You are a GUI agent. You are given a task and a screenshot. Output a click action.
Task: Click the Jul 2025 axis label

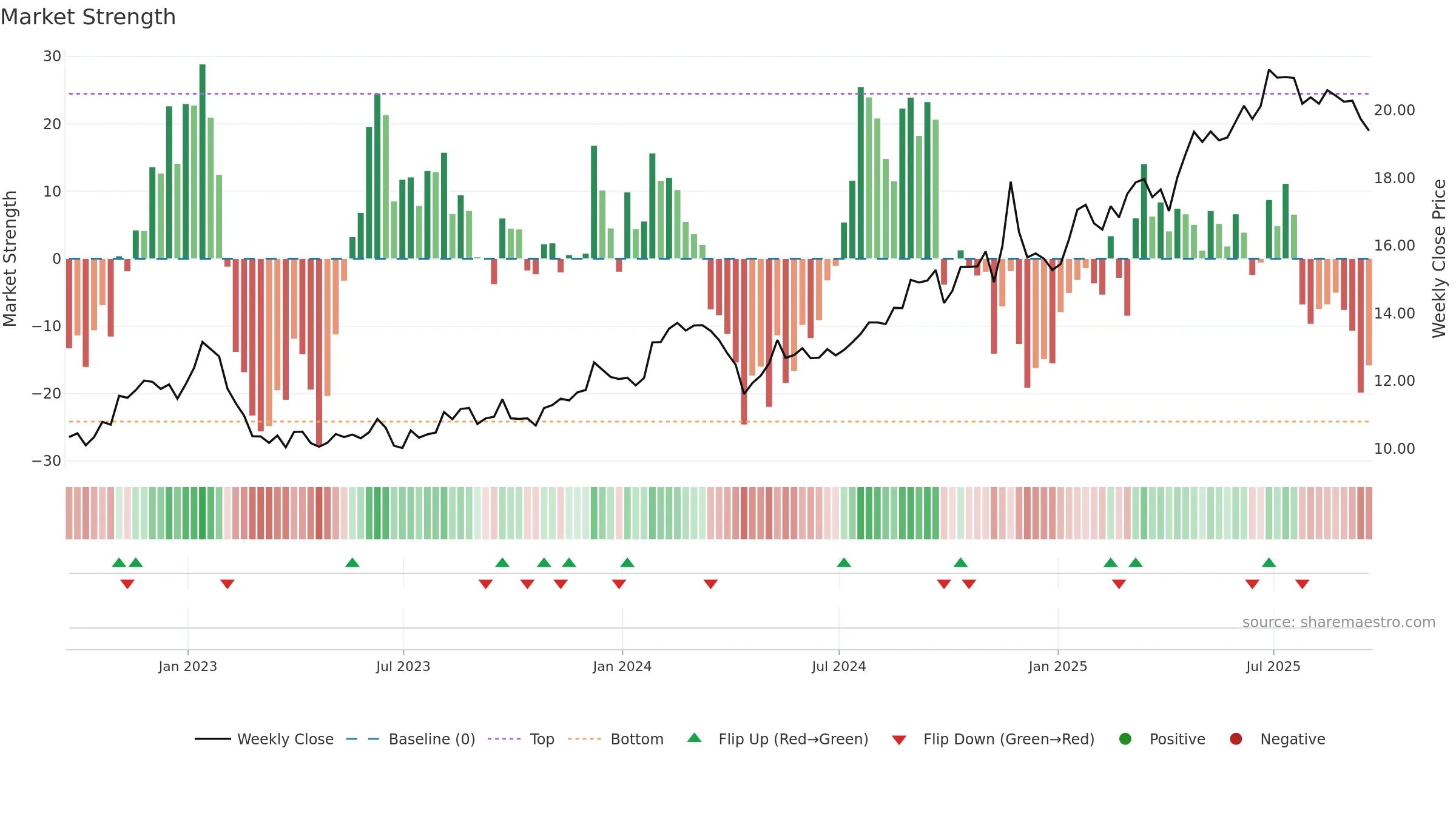pyautogui.click(x=1273, y=667)
